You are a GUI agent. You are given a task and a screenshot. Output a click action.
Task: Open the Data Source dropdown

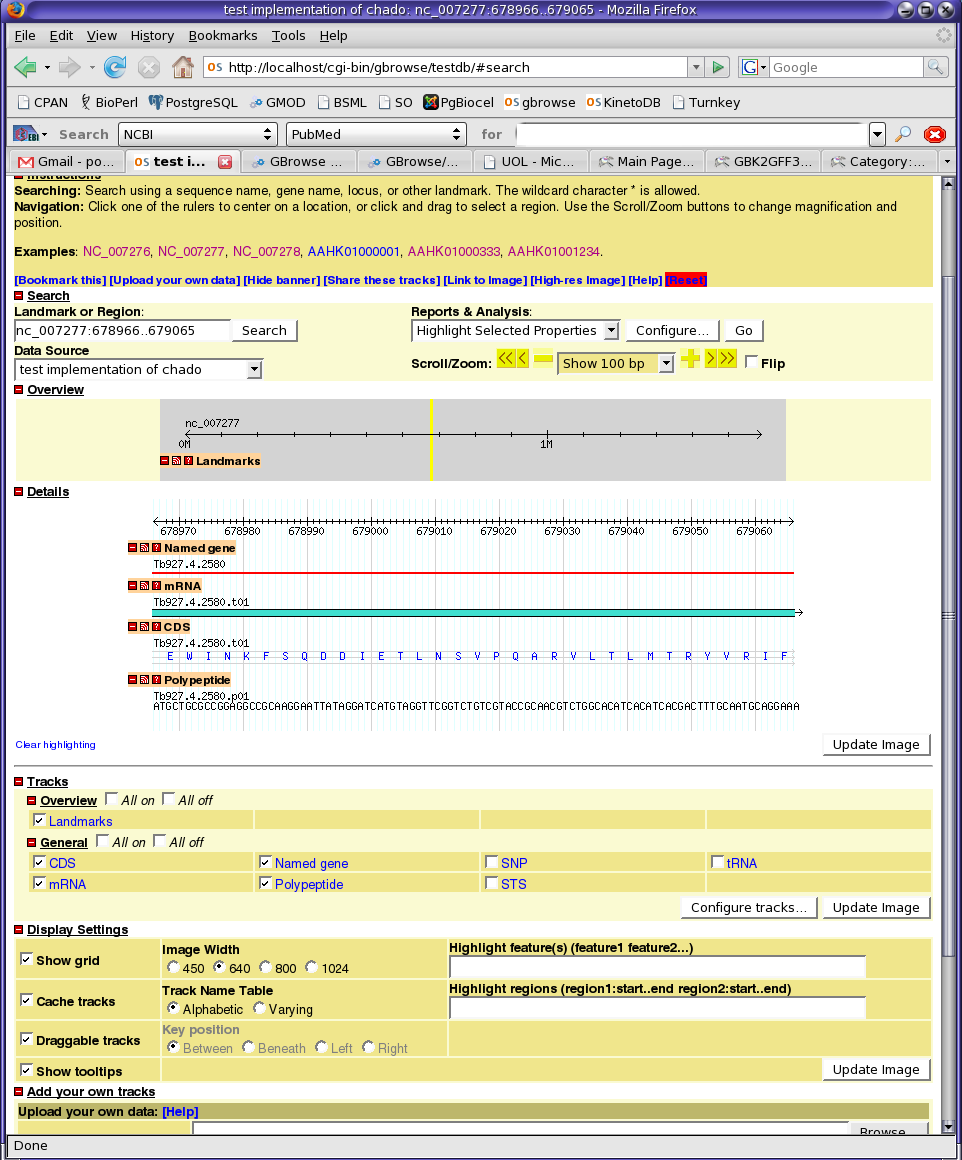[x=138, y=370]
